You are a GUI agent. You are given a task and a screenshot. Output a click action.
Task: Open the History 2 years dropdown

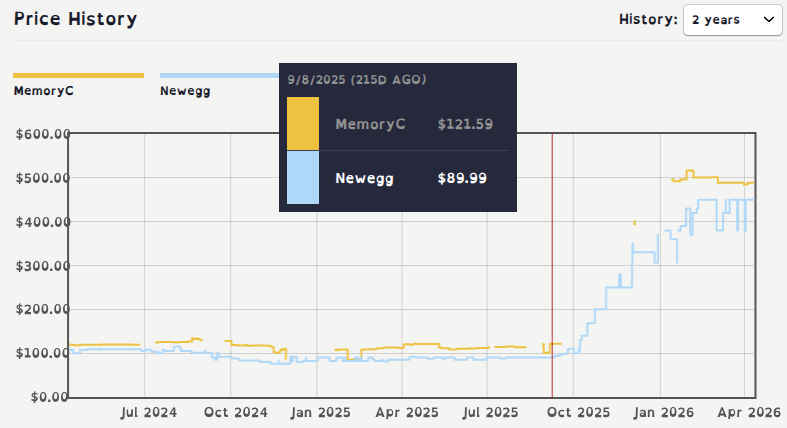tap(732, 20)
